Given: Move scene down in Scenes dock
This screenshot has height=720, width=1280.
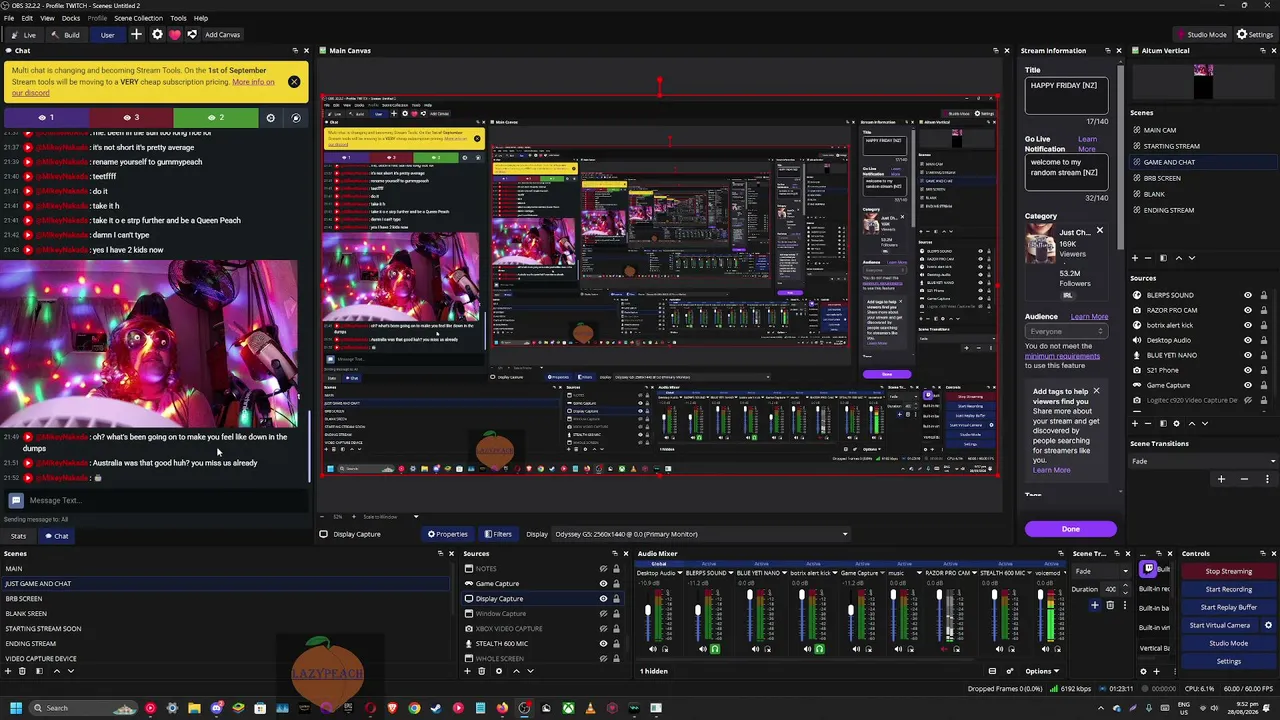Looking at the screenshot, I should click(70, 671).
